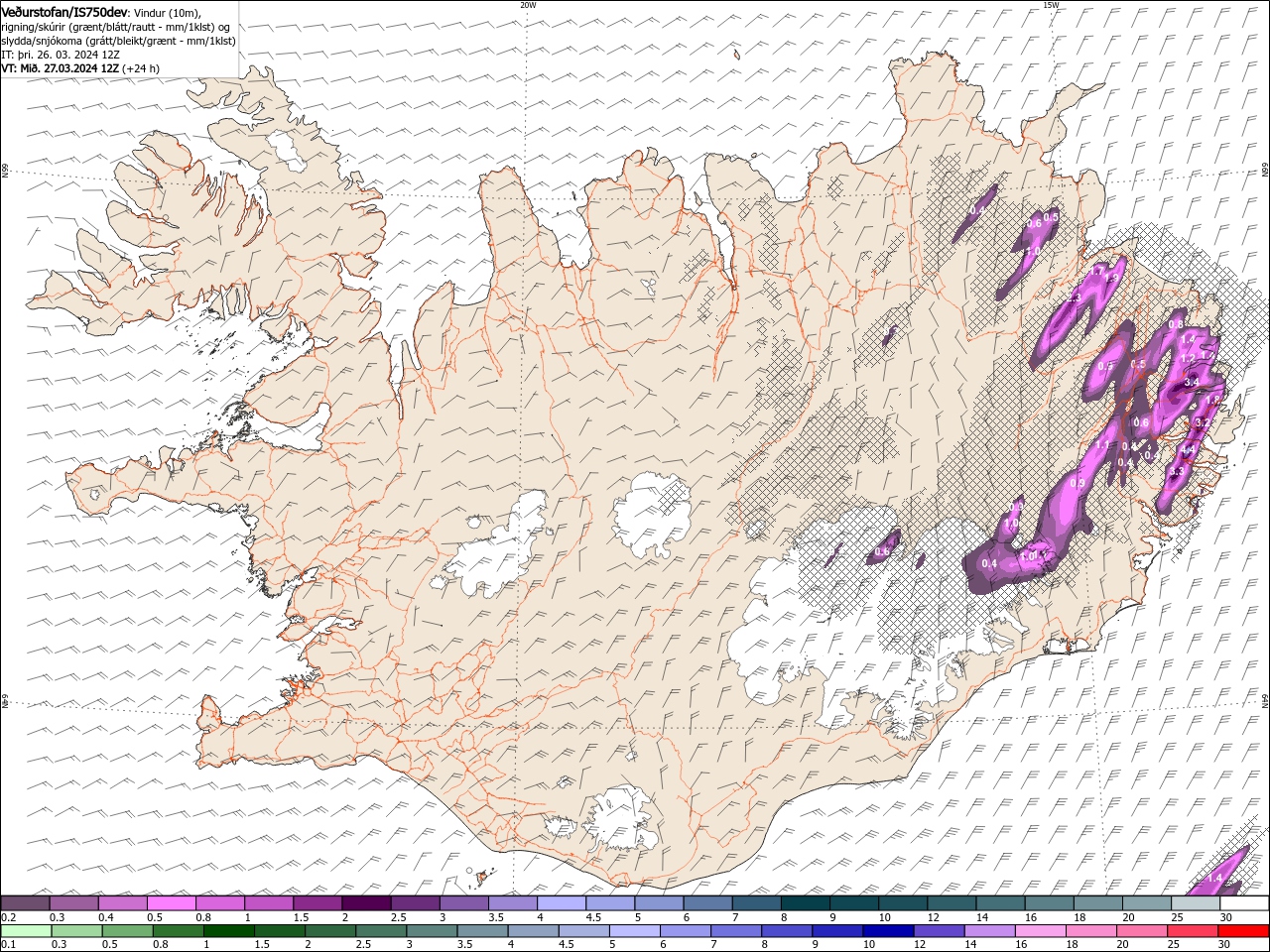Click the 'slydda/snjókoma' description line
This screenshot has width=1270, height=952.
pos(118,41)
